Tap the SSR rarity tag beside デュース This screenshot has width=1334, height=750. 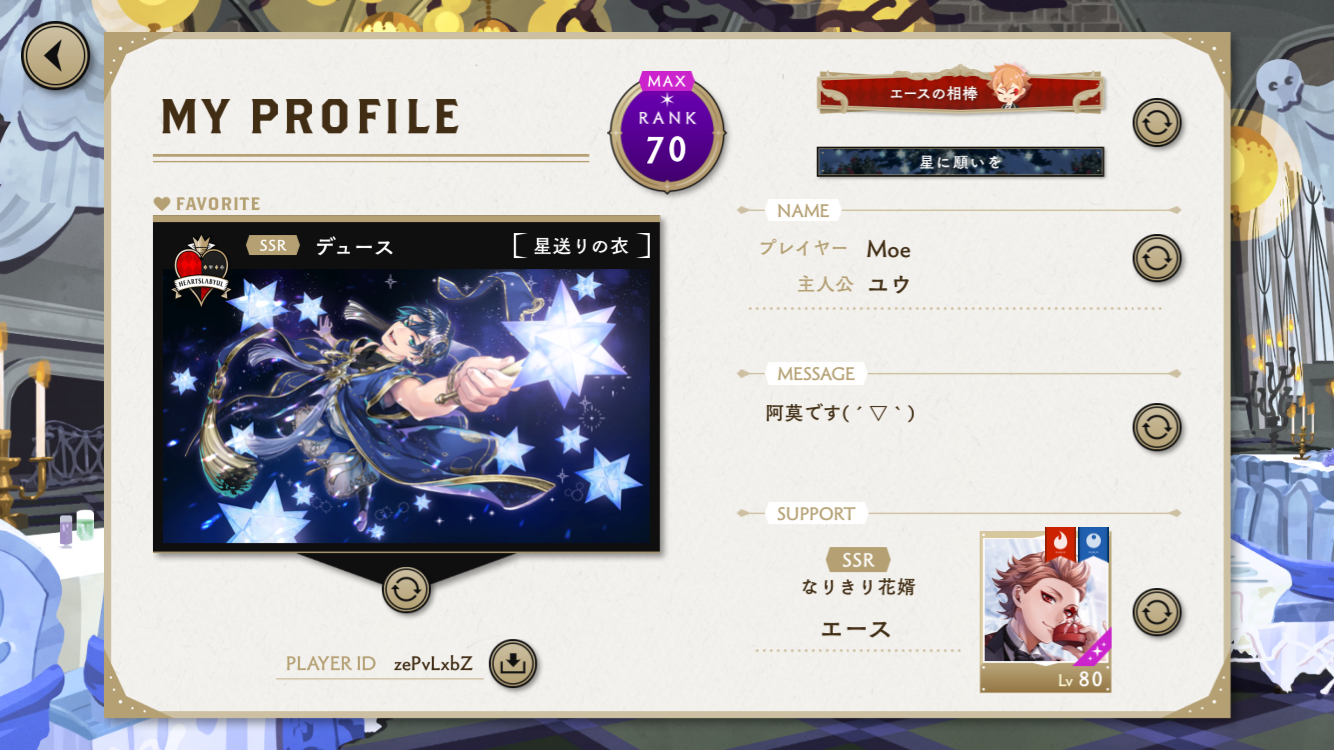click(x=273, y=245)
